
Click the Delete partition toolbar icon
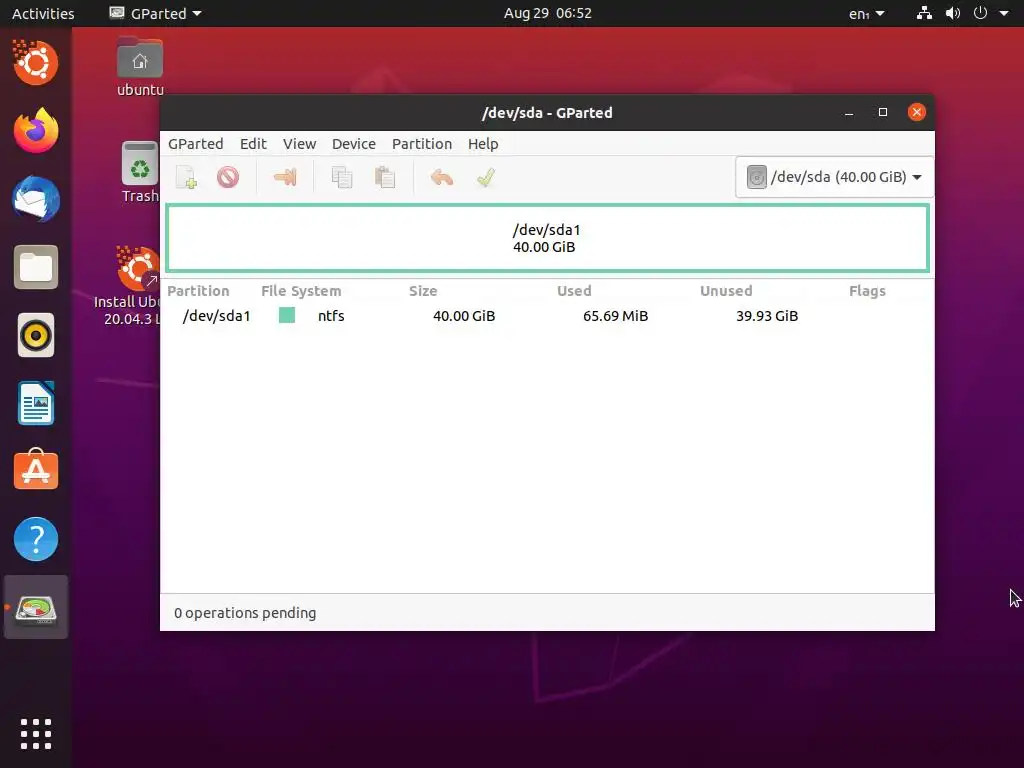(228, 177)
